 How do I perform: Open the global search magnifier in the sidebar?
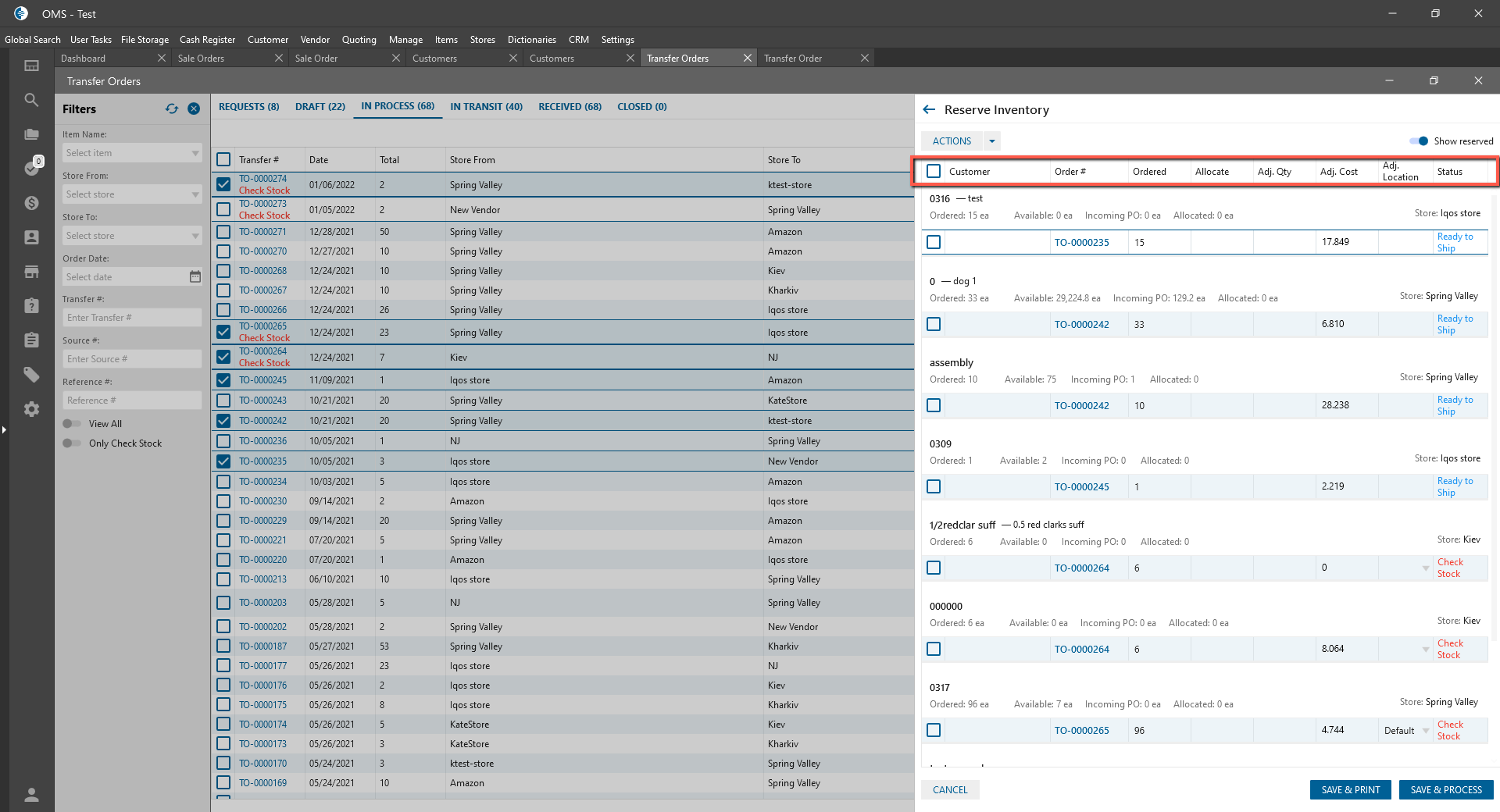[x=31, y=100]
